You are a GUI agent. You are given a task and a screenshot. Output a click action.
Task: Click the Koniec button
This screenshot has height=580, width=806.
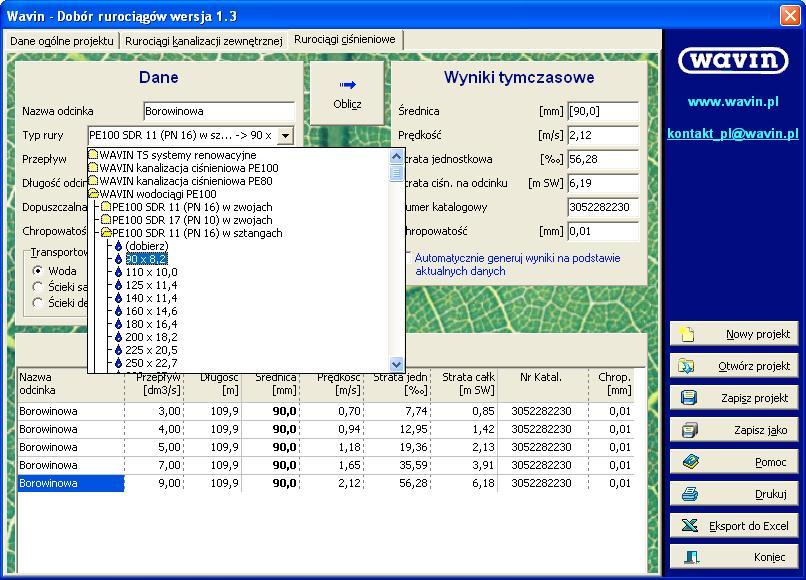(x=734, y=557)
